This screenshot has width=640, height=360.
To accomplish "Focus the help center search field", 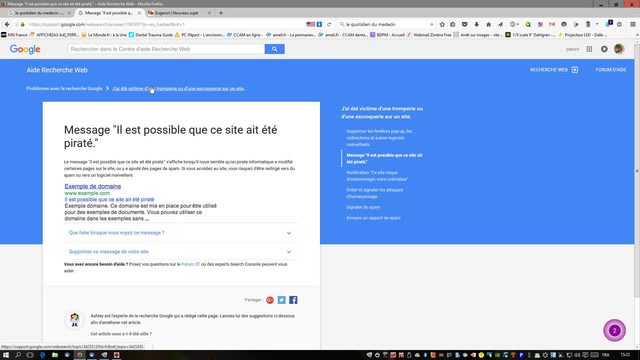I will click(x=166, y=49).
